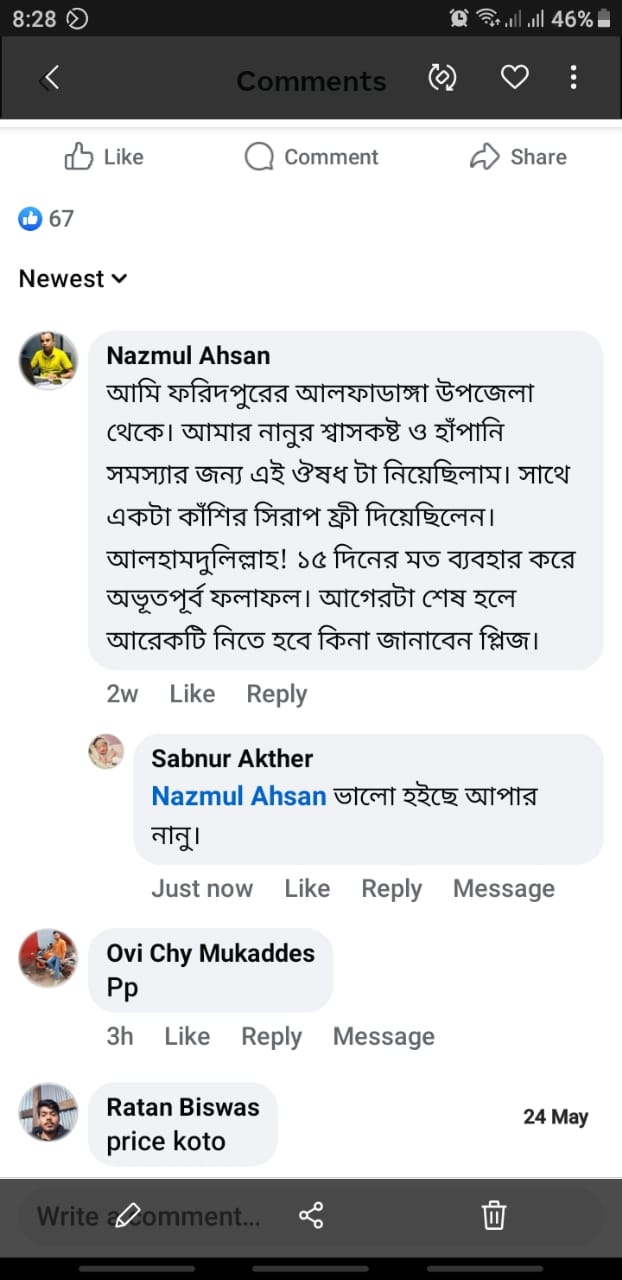
Task: Tap the blue thumbs-up reaction count
Action: click(46, 218)
